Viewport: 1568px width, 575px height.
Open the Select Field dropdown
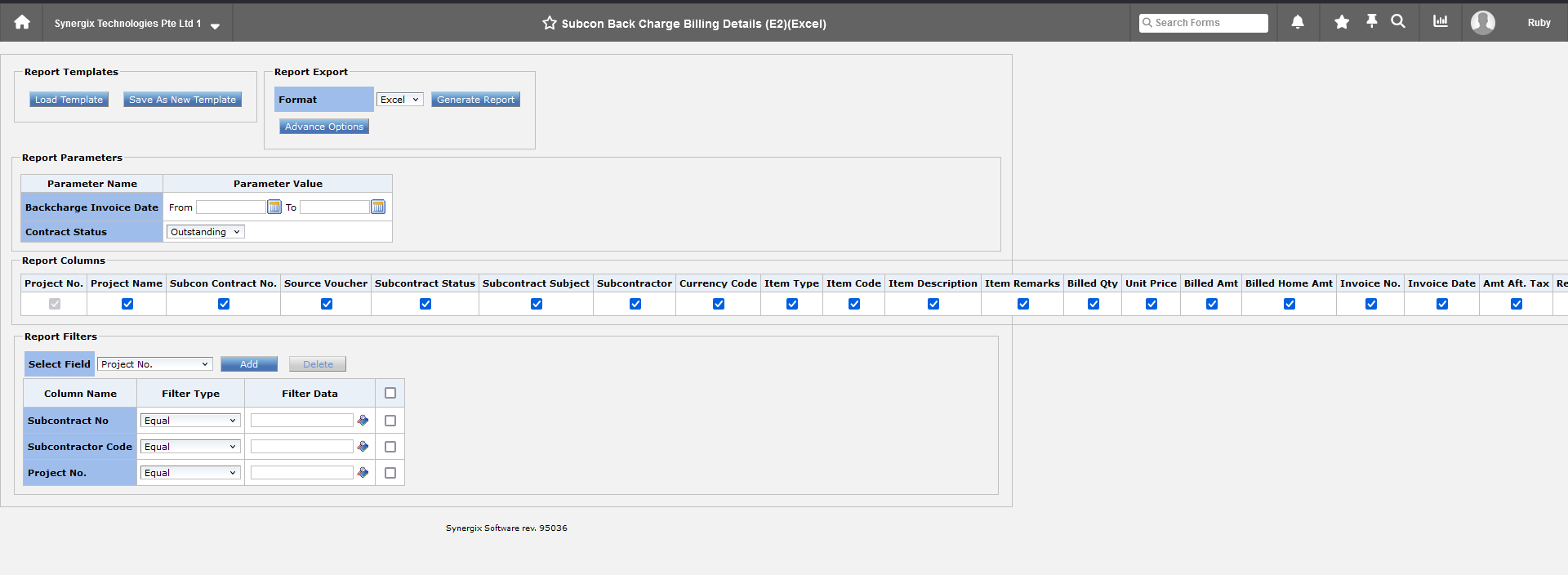pos(154,364)
